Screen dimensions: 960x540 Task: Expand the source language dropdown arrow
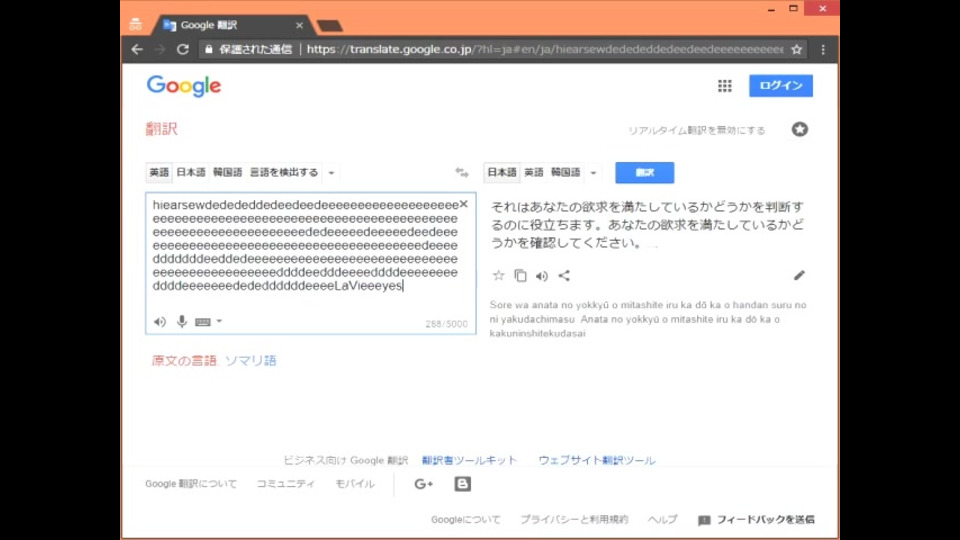click(x=331, y=173)
